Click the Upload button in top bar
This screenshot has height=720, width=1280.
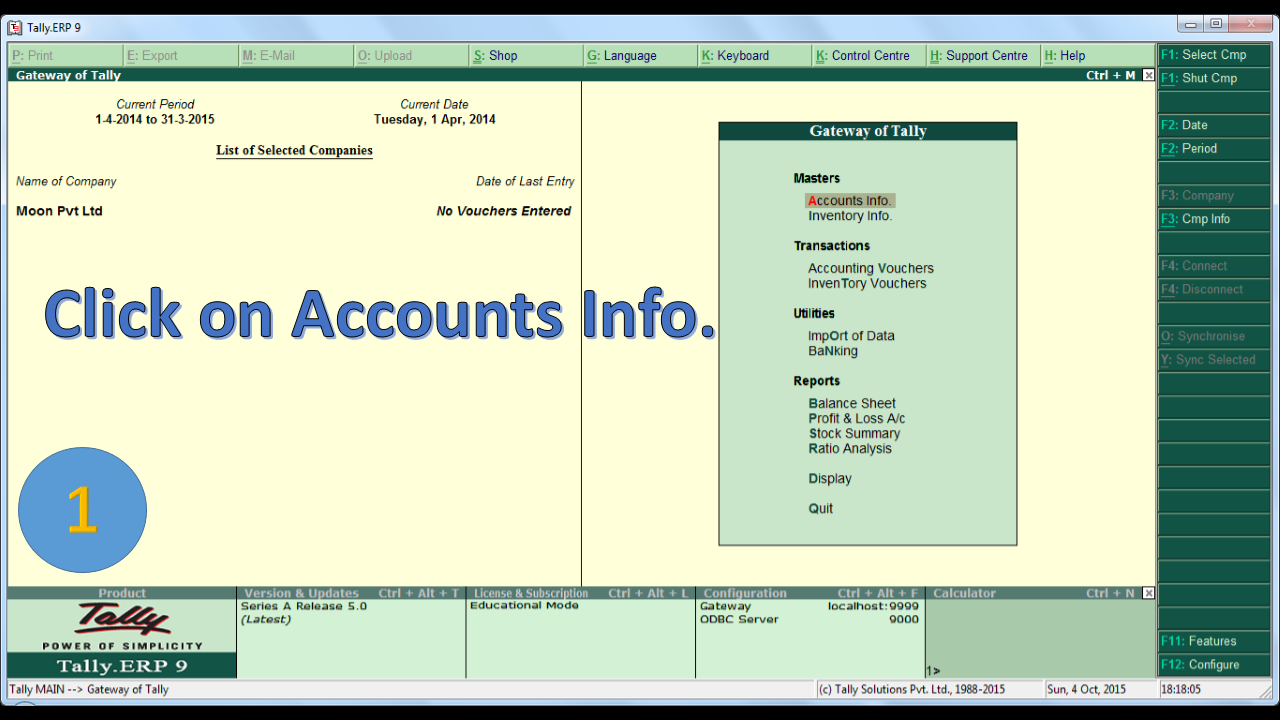[411, 56]
